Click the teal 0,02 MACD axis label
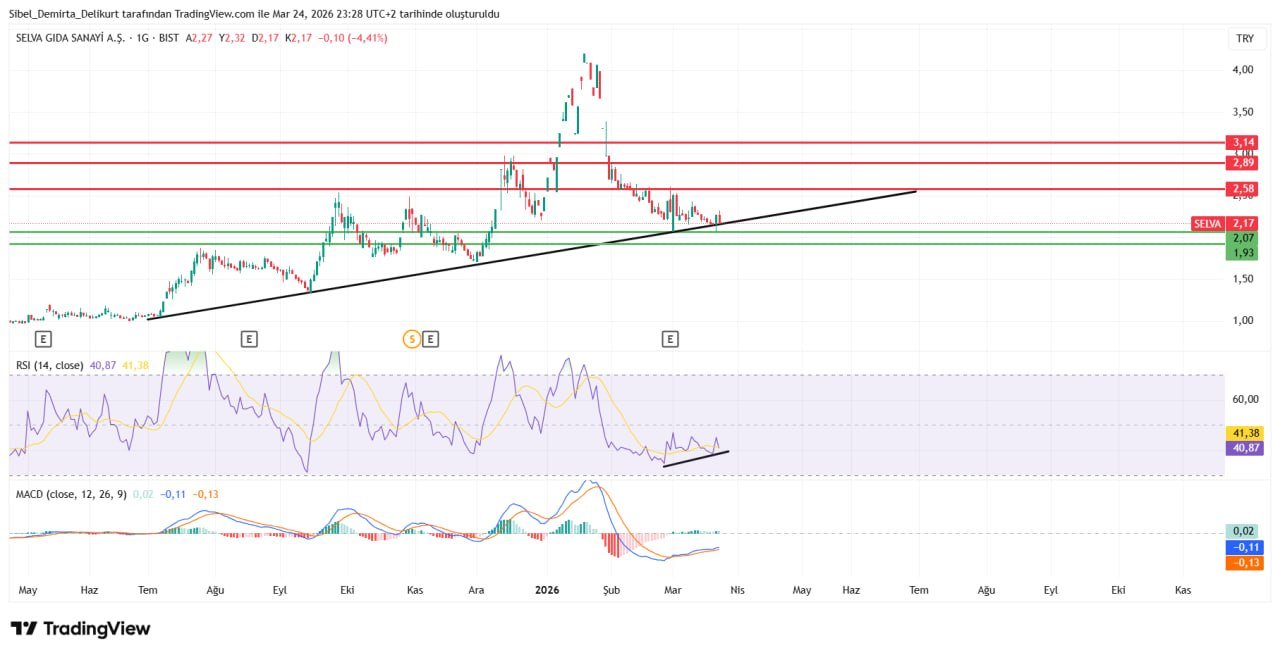Screen dimensions: 1280x655 [1244, 531]
